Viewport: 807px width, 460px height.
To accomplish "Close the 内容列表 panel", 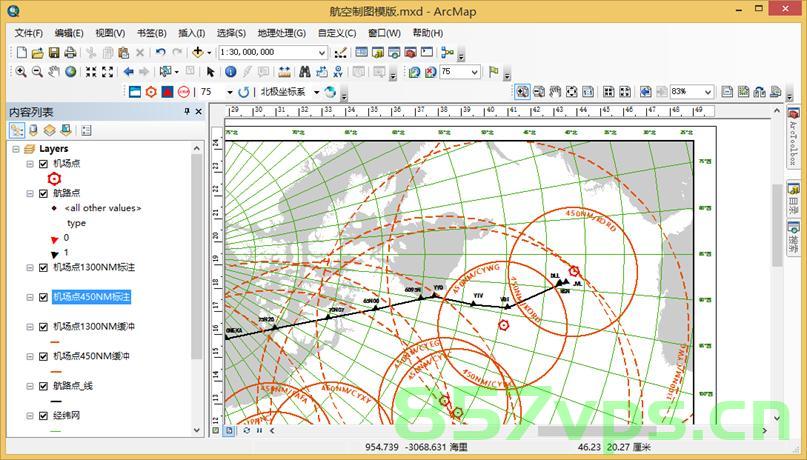I will 199,112.
